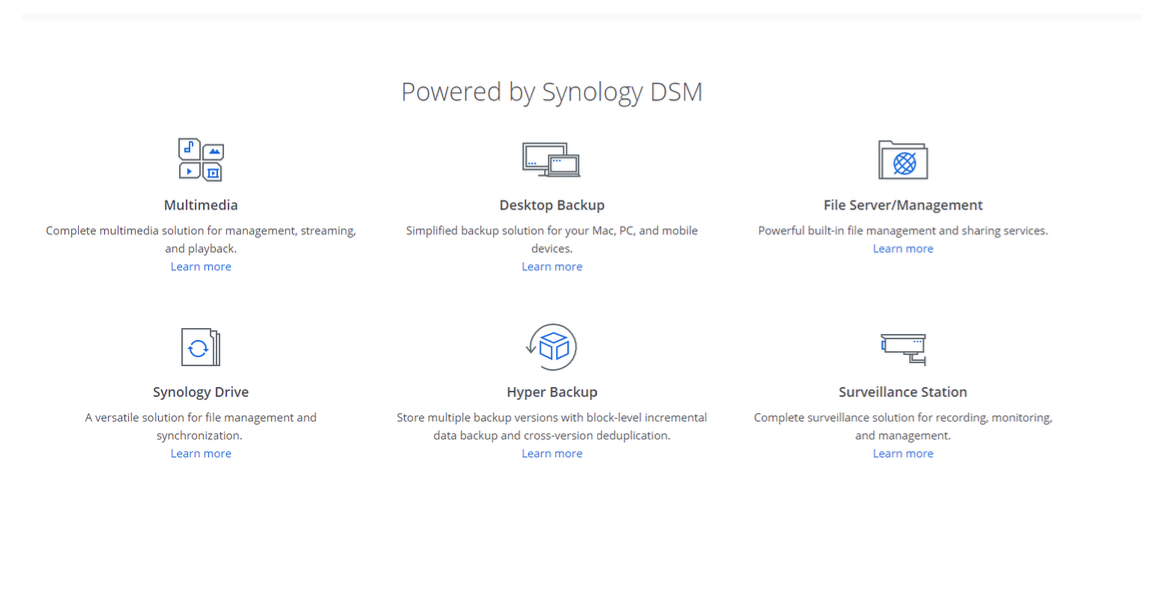Click the Powered by Synology DSM title
1156x596 pixels.
pyautogui.click(x=552, y=92)
